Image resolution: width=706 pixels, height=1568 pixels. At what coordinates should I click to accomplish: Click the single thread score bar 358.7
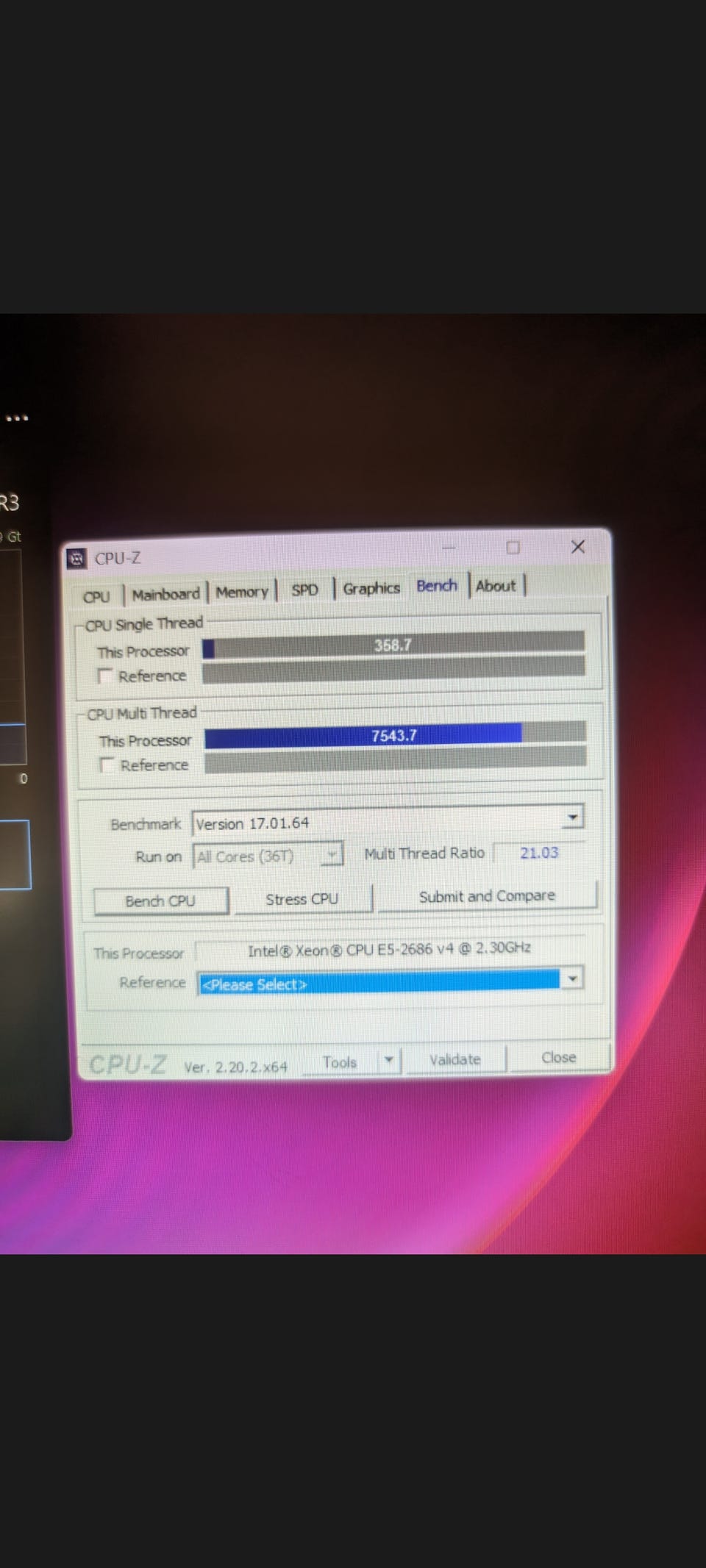(393, 645)
